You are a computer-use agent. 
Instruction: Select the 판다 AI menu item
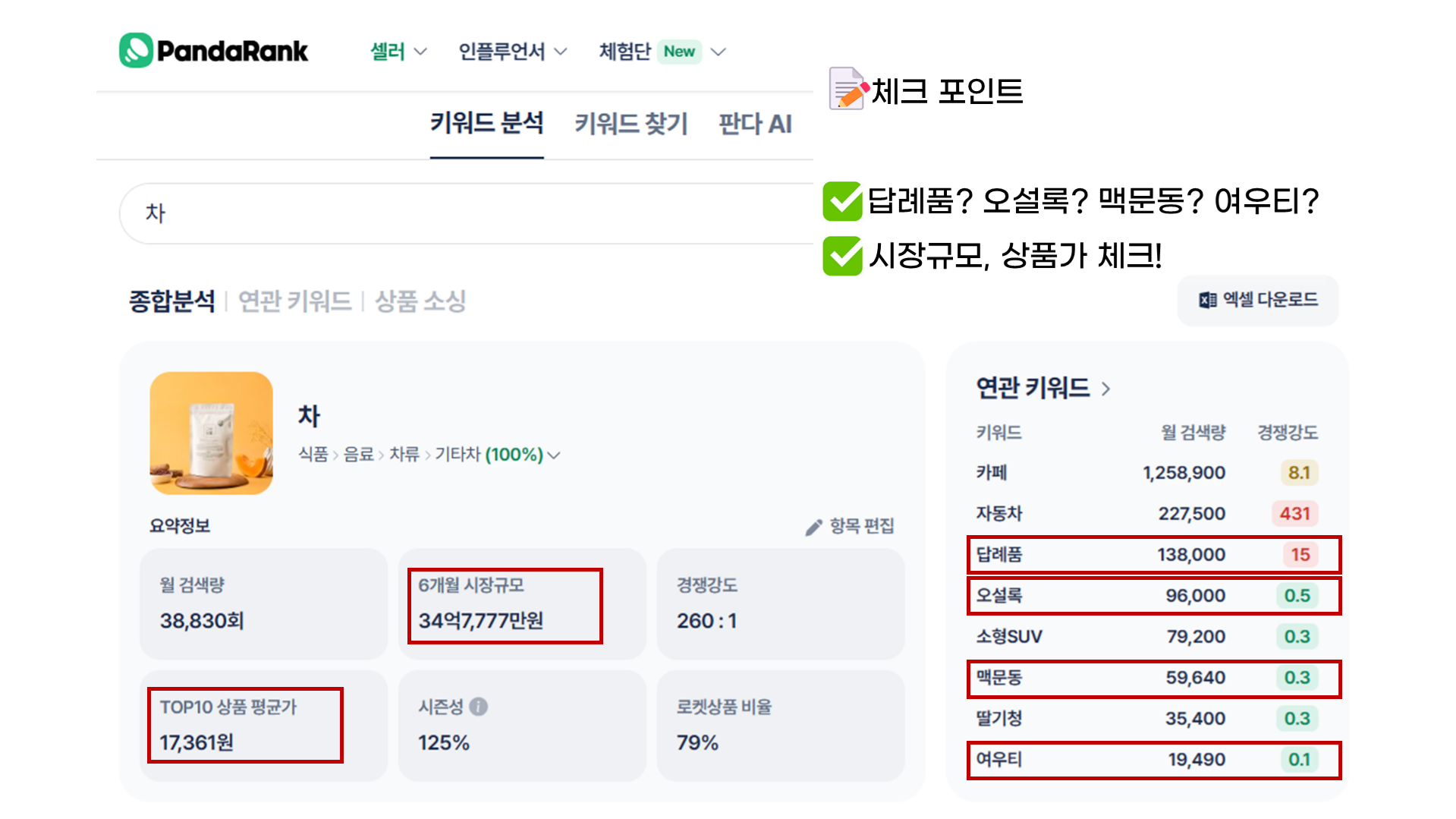[755, 124]
